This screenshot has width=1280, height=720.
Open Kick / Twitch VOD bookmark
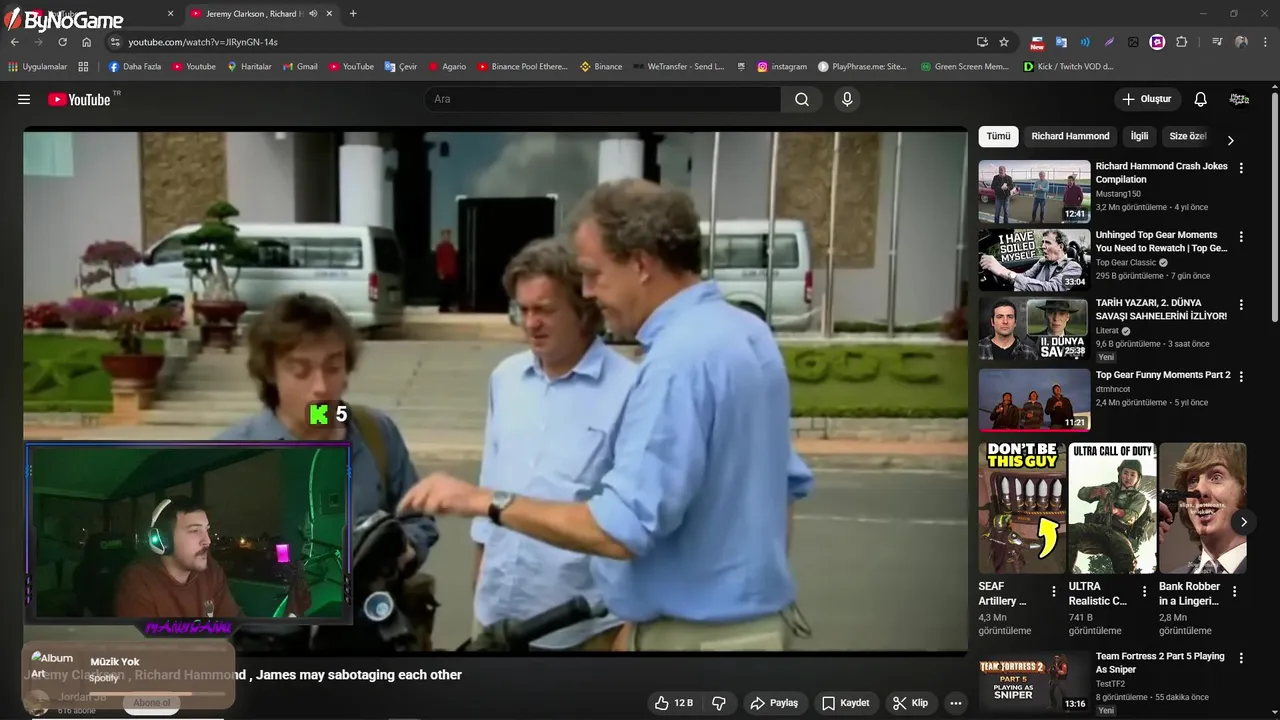(1068, 67)
